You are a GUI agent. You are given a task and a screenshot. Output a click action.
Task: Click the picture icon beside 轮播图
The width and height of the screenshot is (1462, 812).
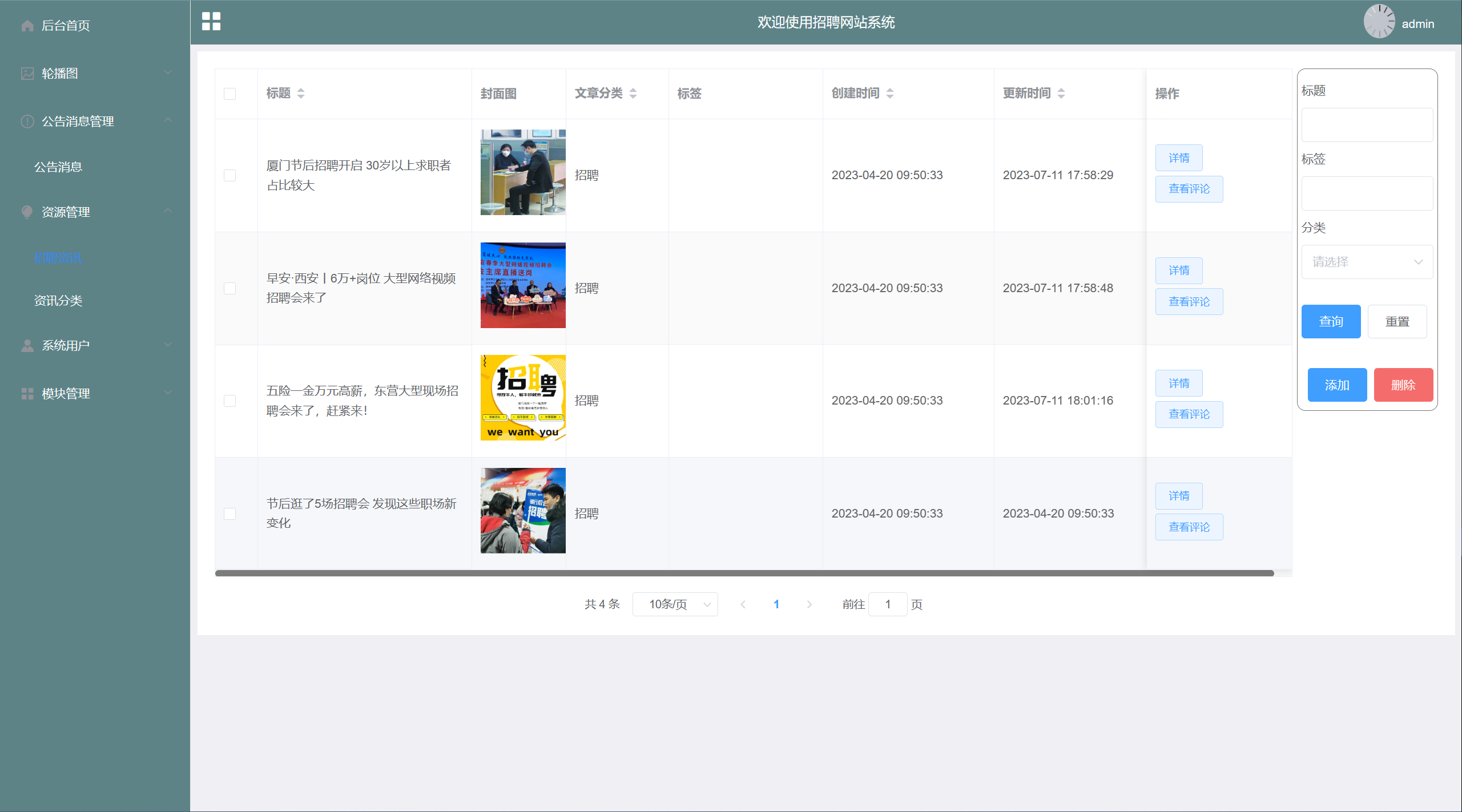pos(27,74)
